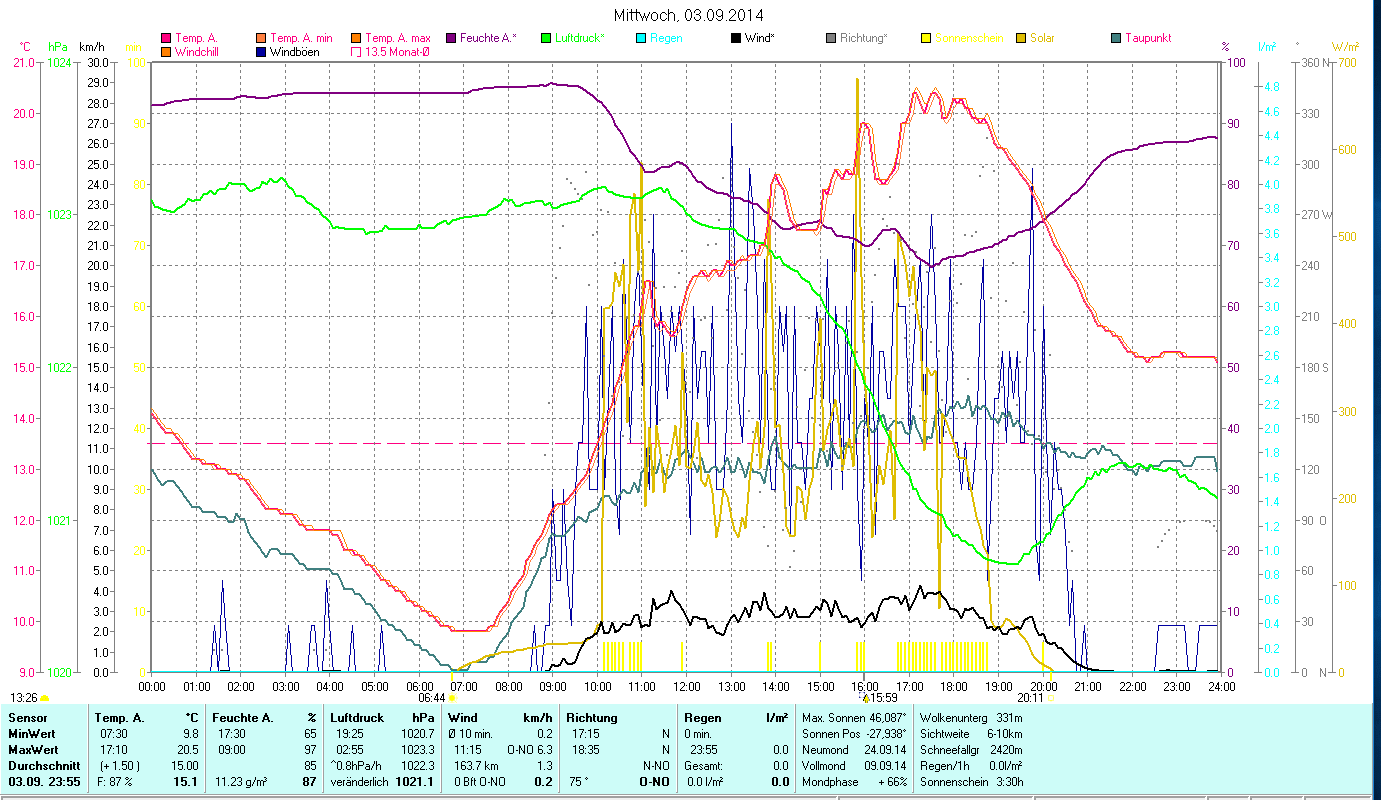The image size is (1381, 800).
Task: Click the Temp. A. max legend swatch
Action: click(357, 38)
